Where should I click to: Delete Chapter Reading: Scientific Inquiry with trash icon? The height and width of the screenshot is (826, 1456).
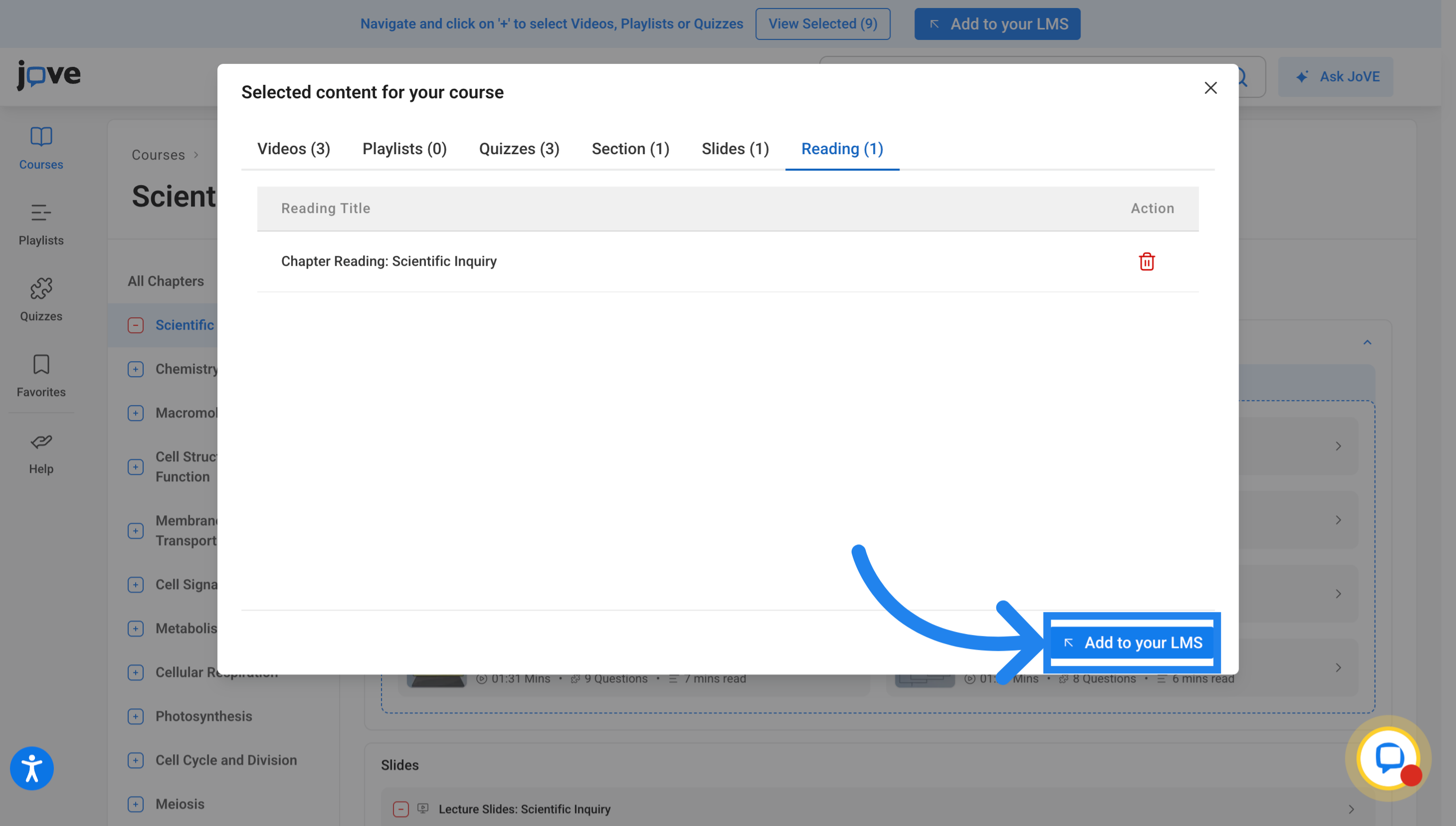point(1146,261)
